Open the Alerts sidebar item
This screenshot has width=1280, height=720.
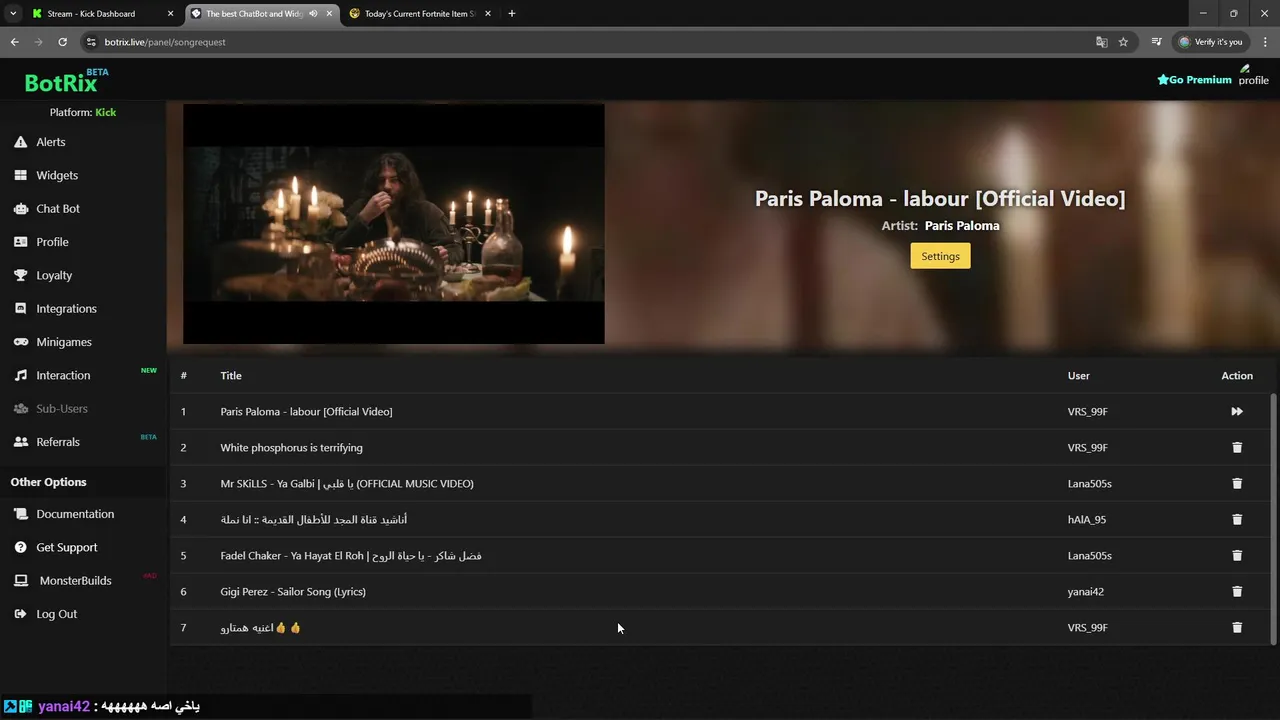coord(51,142)
